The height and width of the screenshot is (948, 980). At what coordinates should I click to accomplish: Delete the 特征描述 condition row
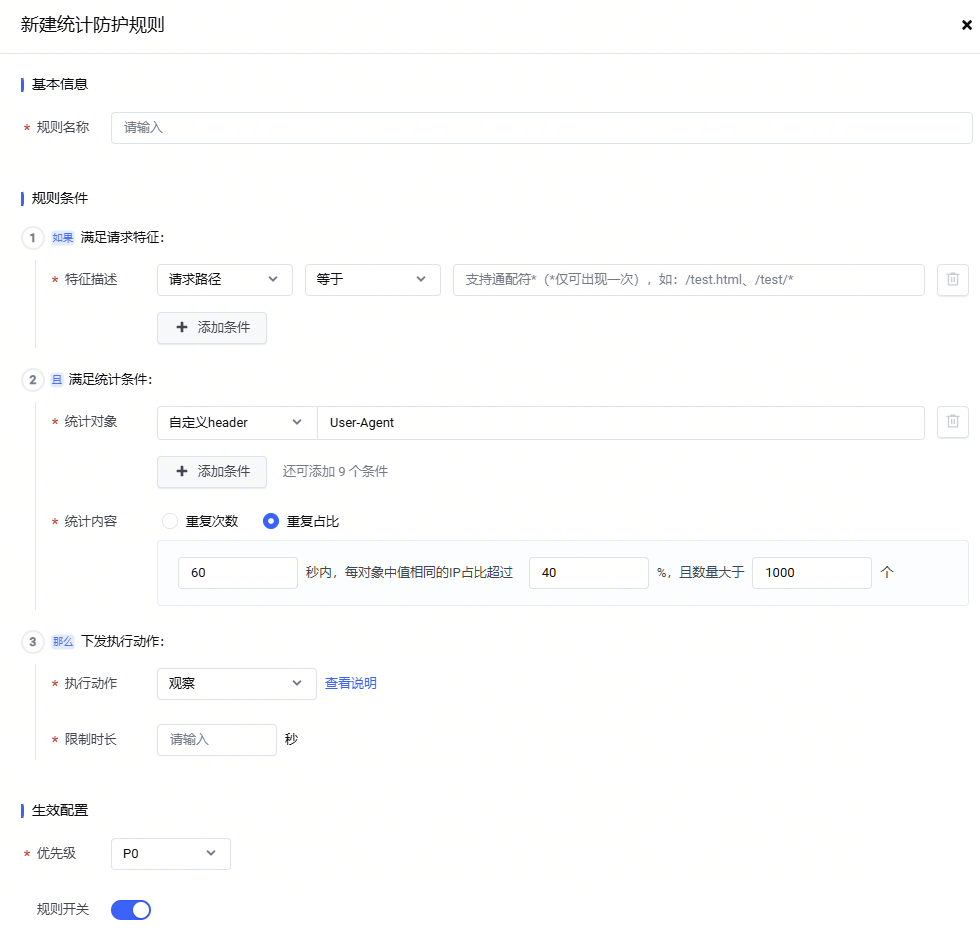click(952, 280)
